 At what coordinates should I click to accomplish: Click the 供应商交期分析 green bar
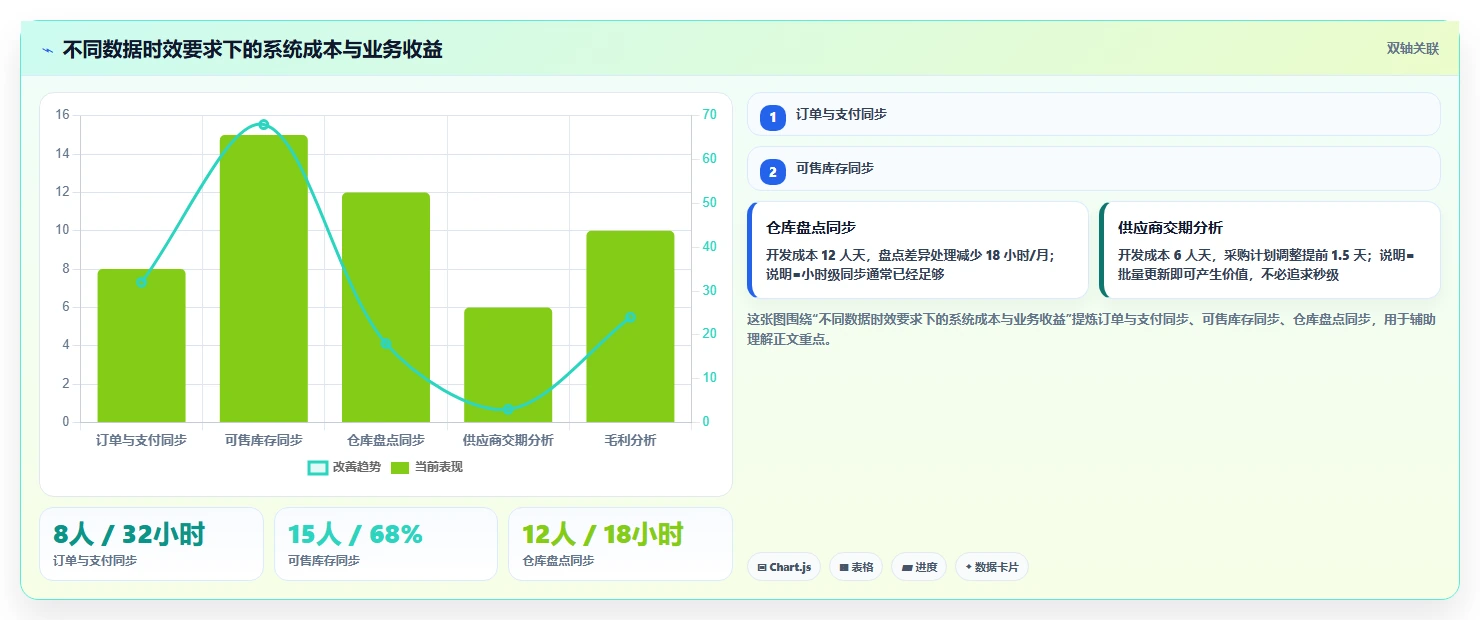(508, 365)
